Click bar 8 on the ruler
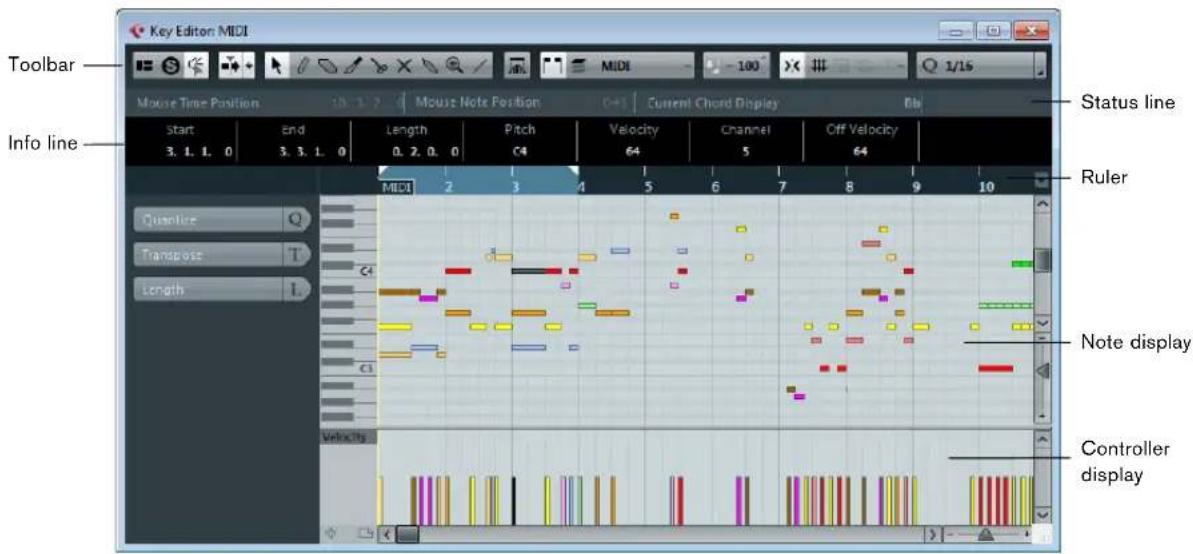 tap(849, 186)
